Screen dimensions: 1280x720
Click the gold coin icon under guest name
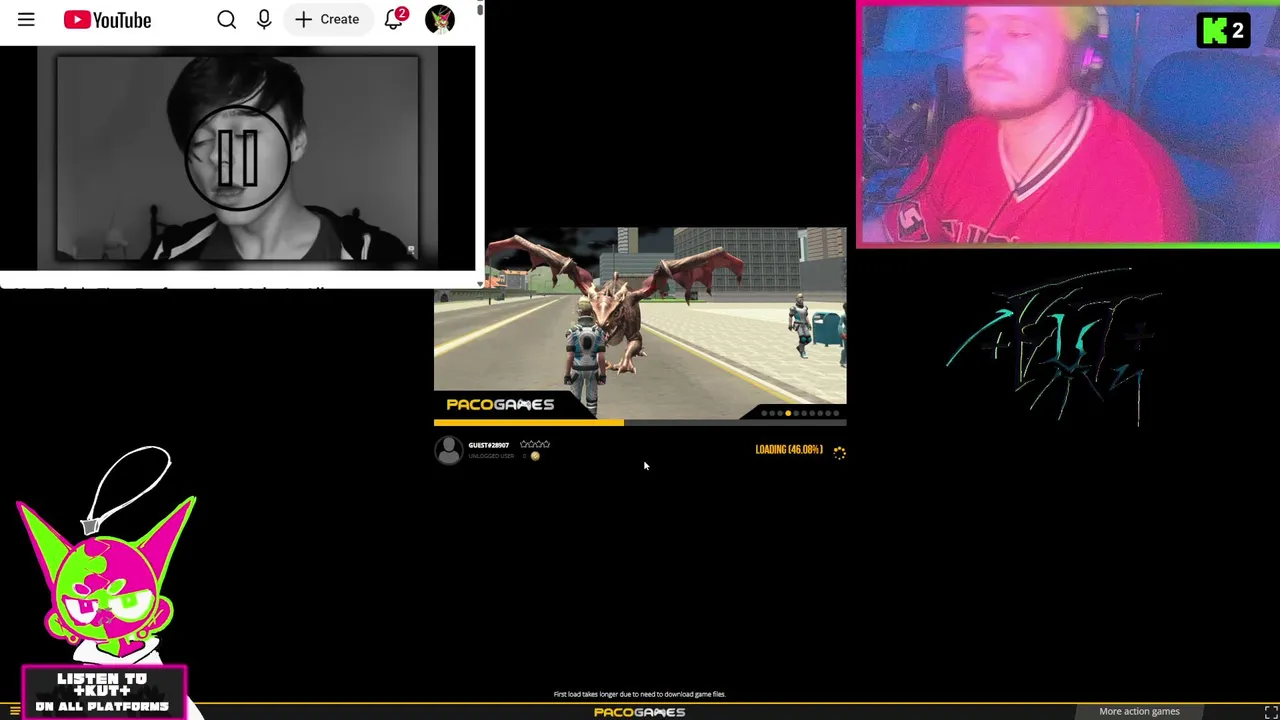tap(535, 456)
